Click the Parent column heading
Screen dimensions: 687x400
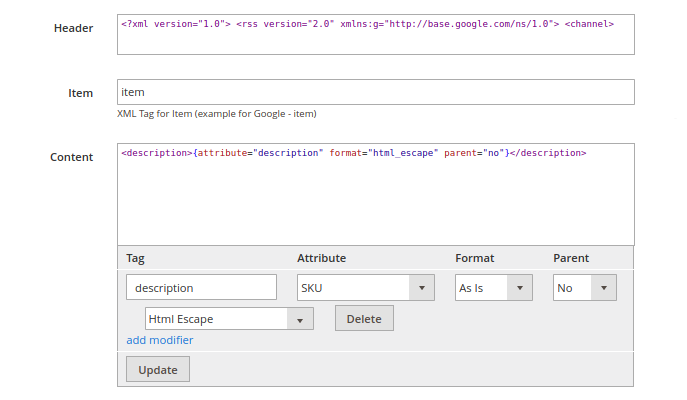pyautogui.click(x=571, y=258)
